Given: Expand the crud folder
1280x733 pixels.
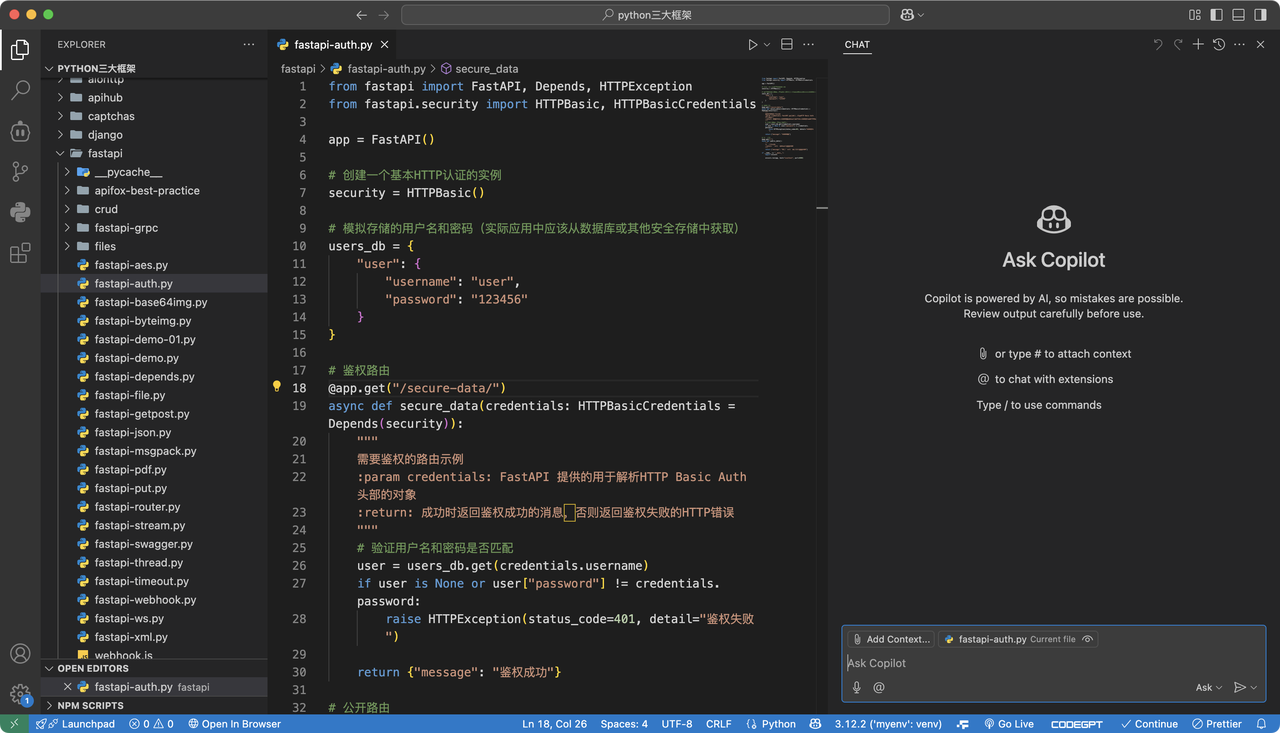Looking at the screenshot, I should (x=154, y=209).
